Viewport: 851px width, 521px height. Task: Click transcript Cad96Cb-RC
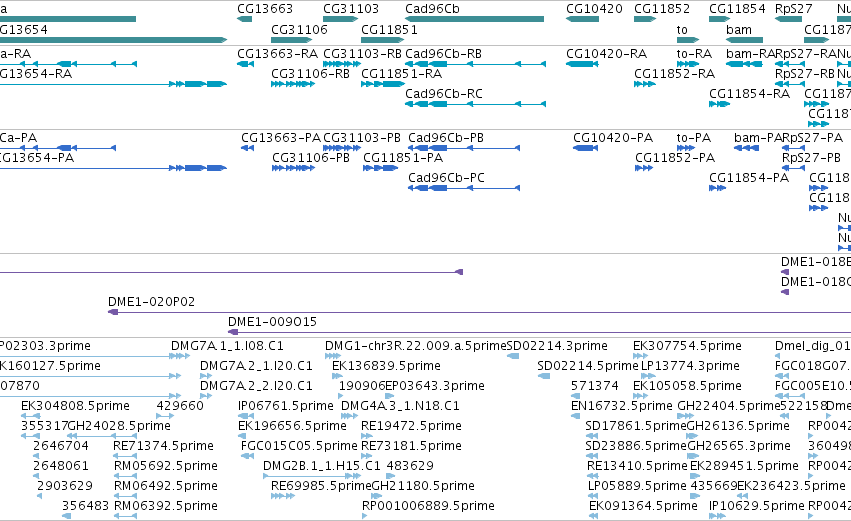(475, 104)
